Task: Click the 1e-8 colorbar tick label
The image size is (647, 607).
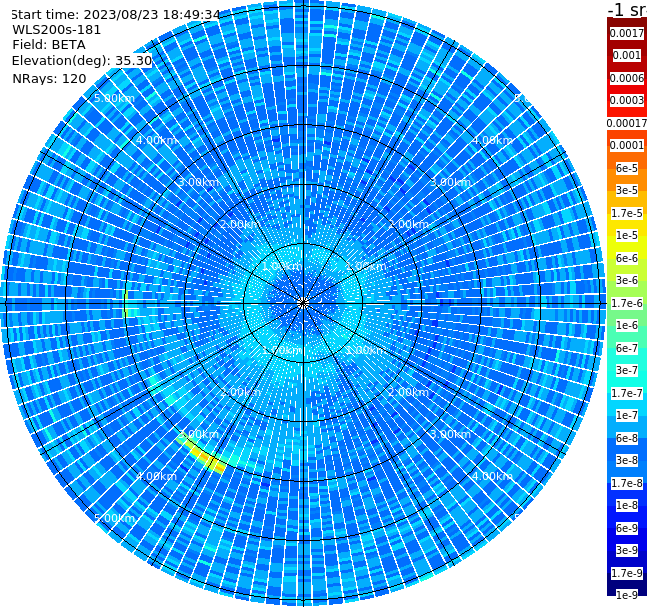Action: pos(627,505)
